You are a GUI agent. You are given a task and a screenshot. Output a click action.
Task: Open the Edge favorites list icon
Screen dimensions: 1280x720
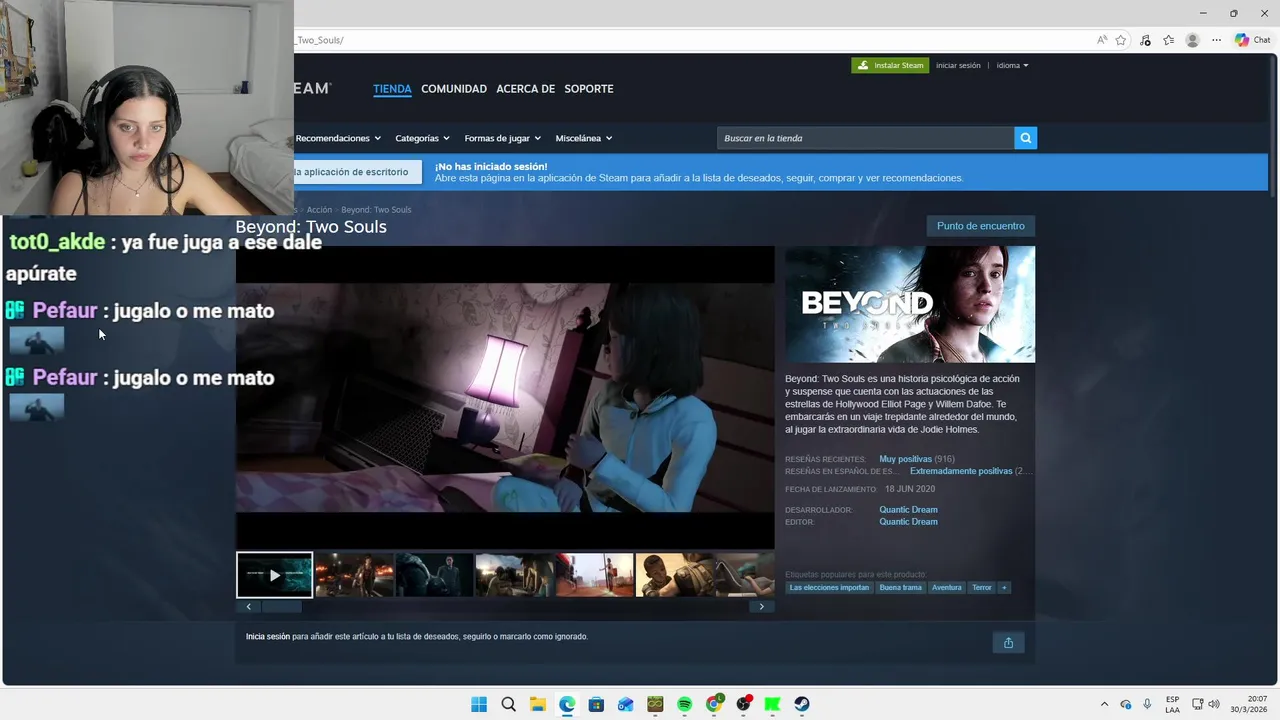pos(1168,40)
